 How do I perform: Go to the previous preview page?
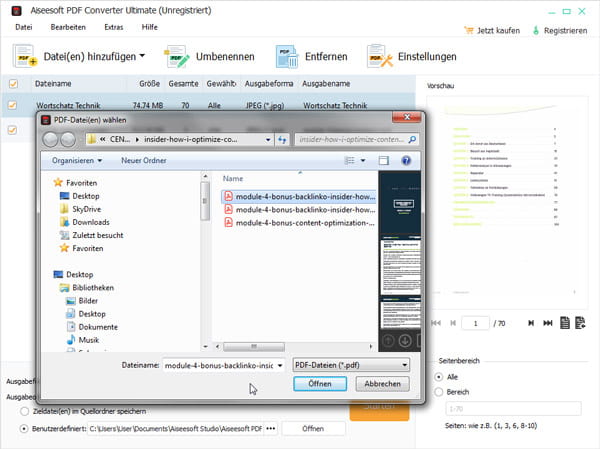(453, 323)
